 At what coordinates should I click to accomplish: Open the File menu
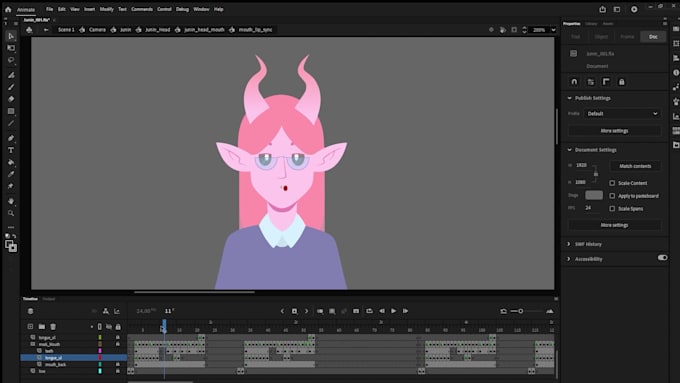[49, 9]
